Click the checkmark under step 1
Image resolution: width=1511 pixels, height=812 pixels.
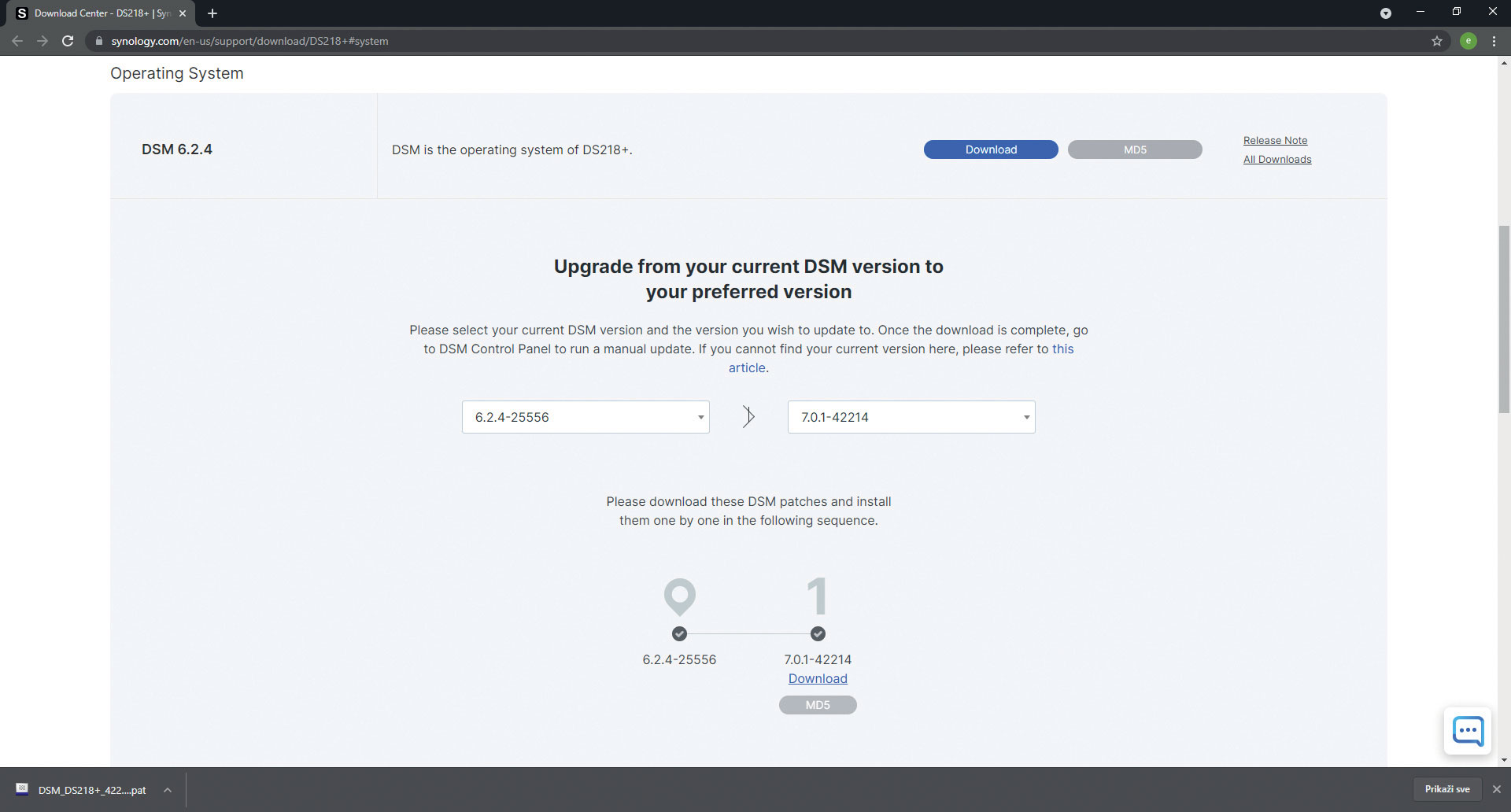click(818, 633)
